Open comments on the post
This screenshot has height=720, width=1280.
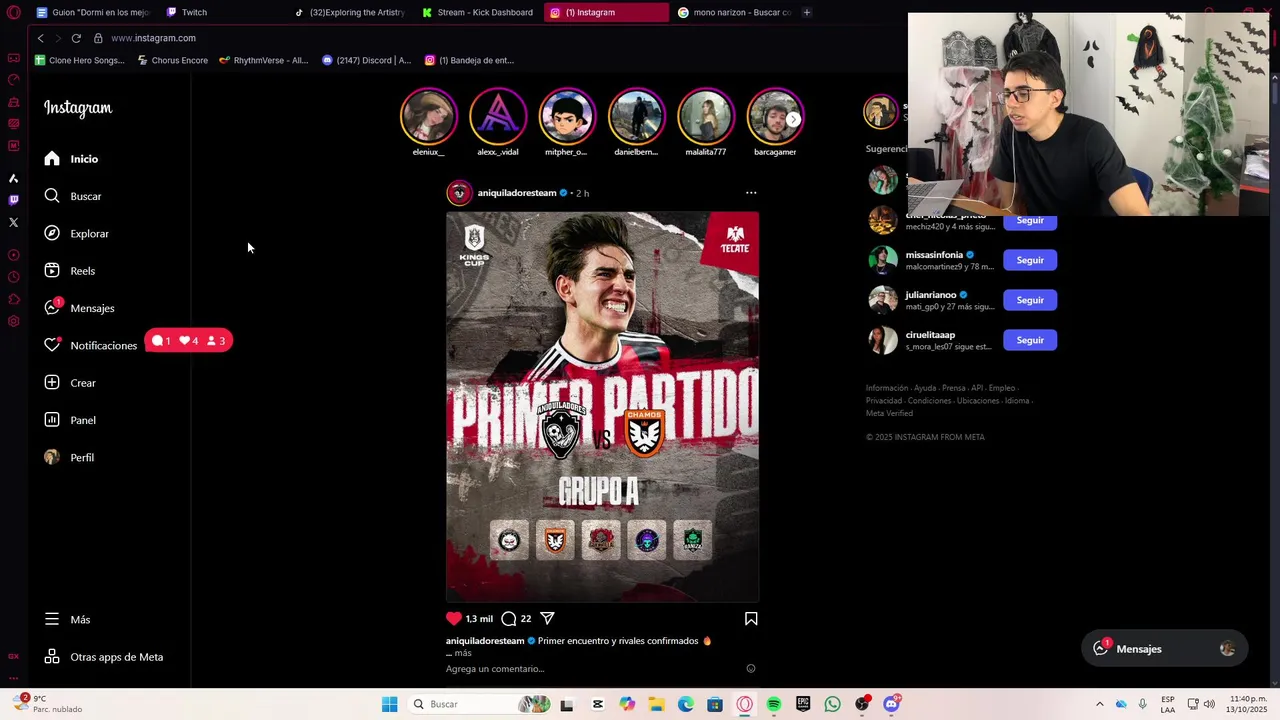(509, 618)
